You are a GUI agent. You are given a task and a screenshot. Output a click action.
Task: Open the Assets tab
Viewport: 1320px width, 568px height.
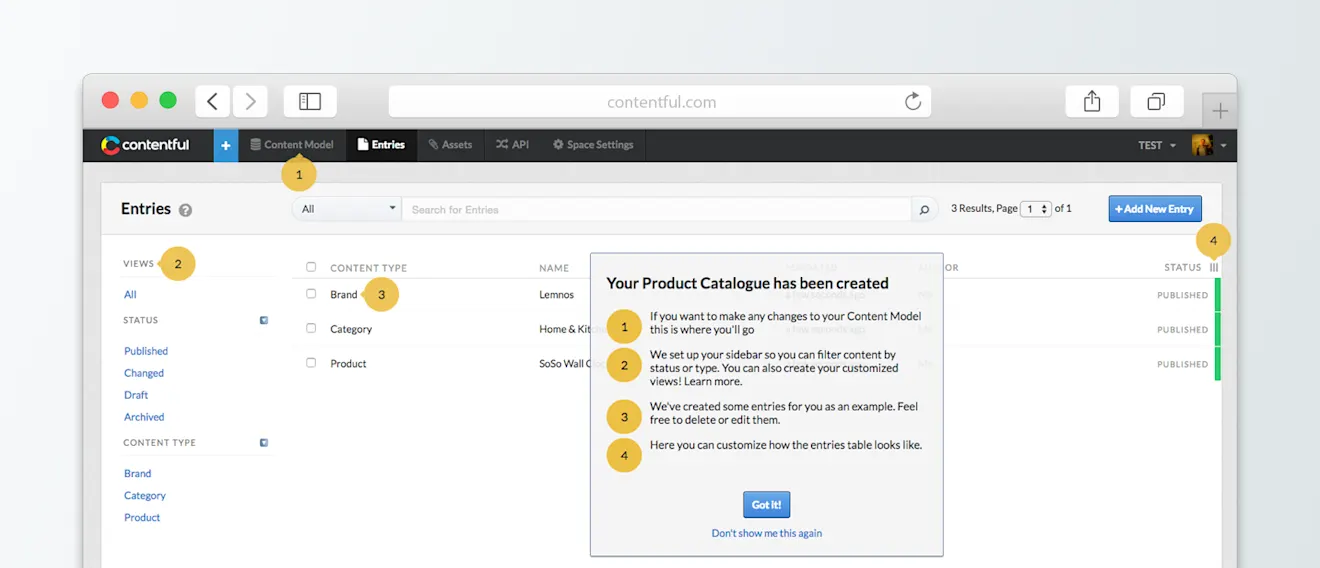[450, 145]
